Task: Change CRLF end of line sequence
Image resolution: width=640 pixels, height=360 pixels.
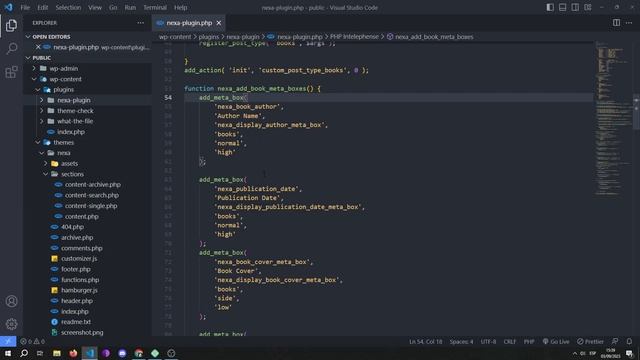Action: [510, 341]
